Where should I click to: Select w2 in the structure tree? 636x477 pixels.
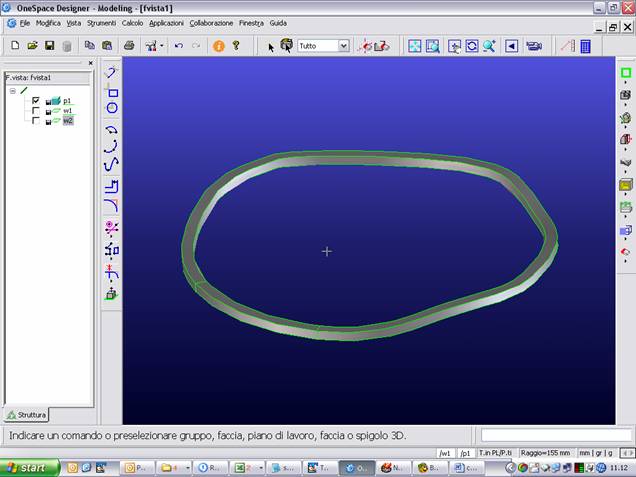pyautogui.click(x=68, y=120)
